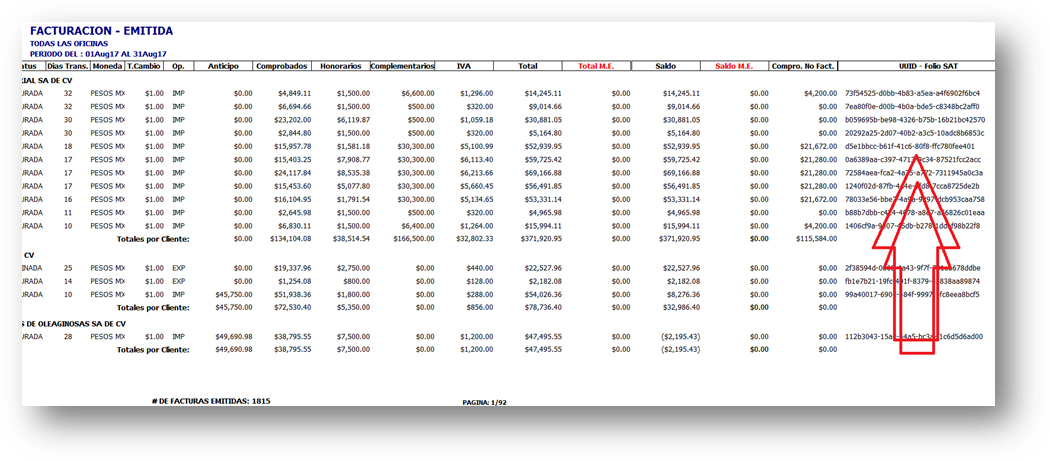Click the Comprobados value $4,849.11
Image resolution: width=1050 pixels, height=461 pixels.
pos(293,93)
